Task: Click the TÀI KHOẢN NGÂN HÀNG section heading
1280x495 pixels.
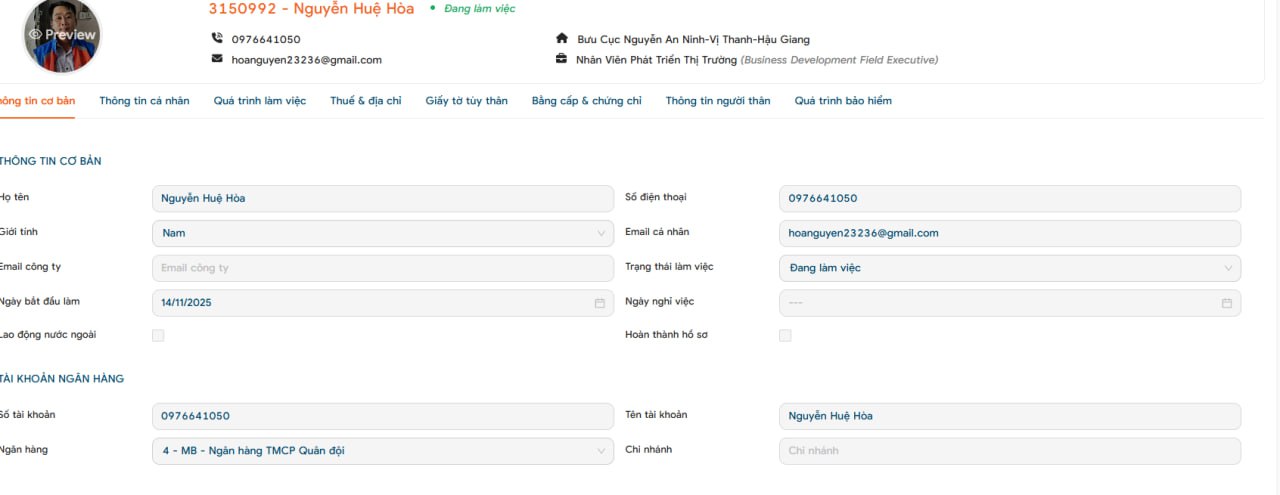Action: tap(62, 379)
